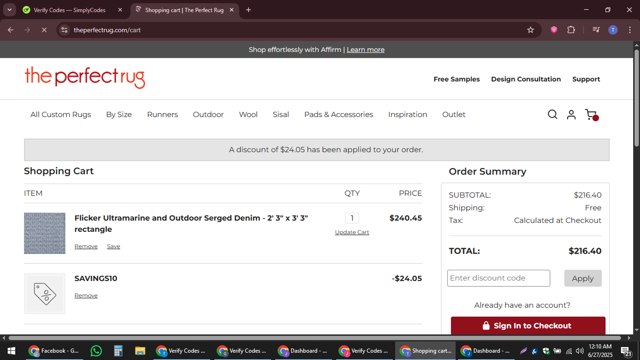
Task: Click the perfect rug logo
Action: click(85, 78)
